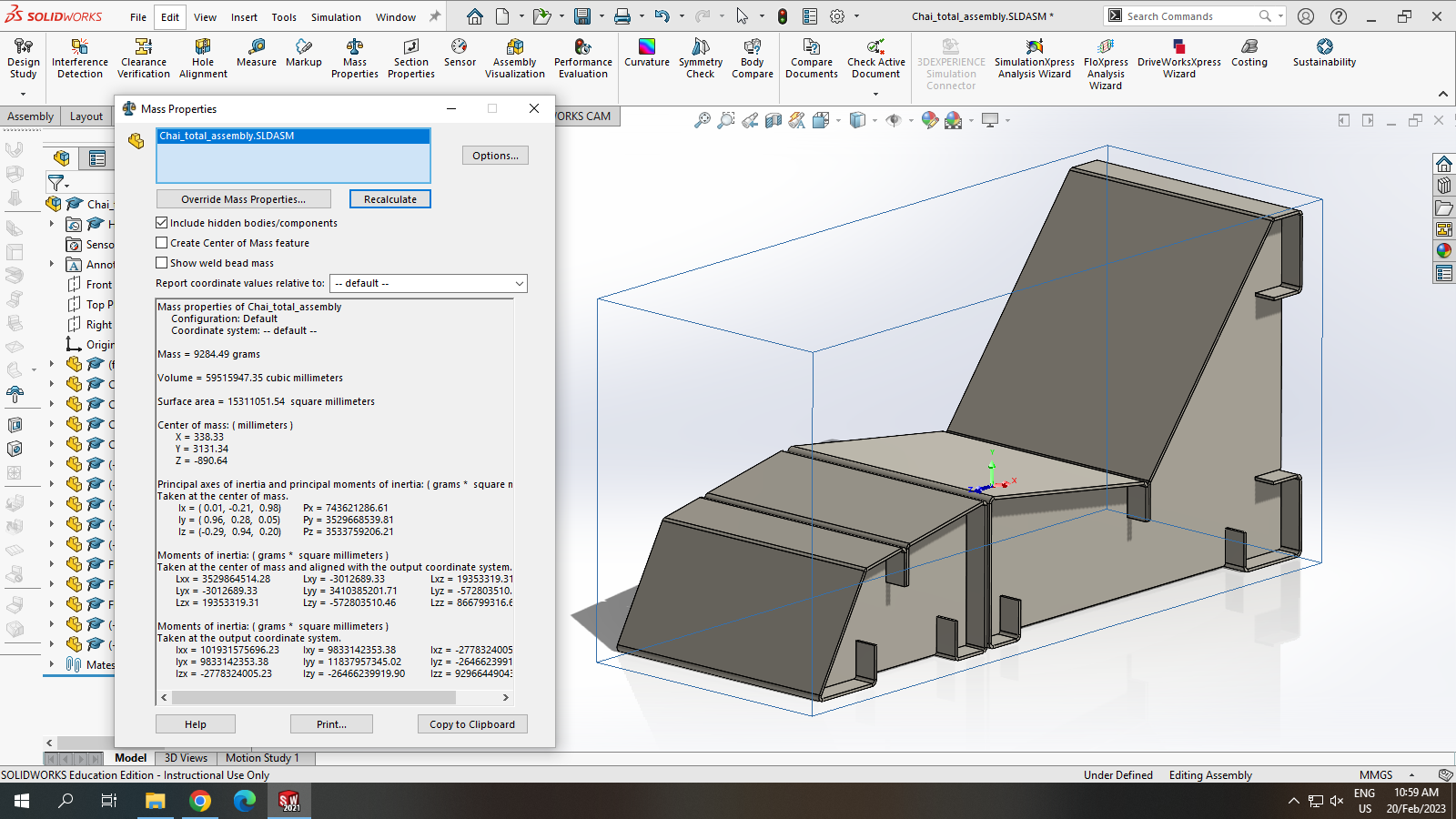Expand the Mates folder in feature tree
1456x819 pixels.
click(52, 664)
